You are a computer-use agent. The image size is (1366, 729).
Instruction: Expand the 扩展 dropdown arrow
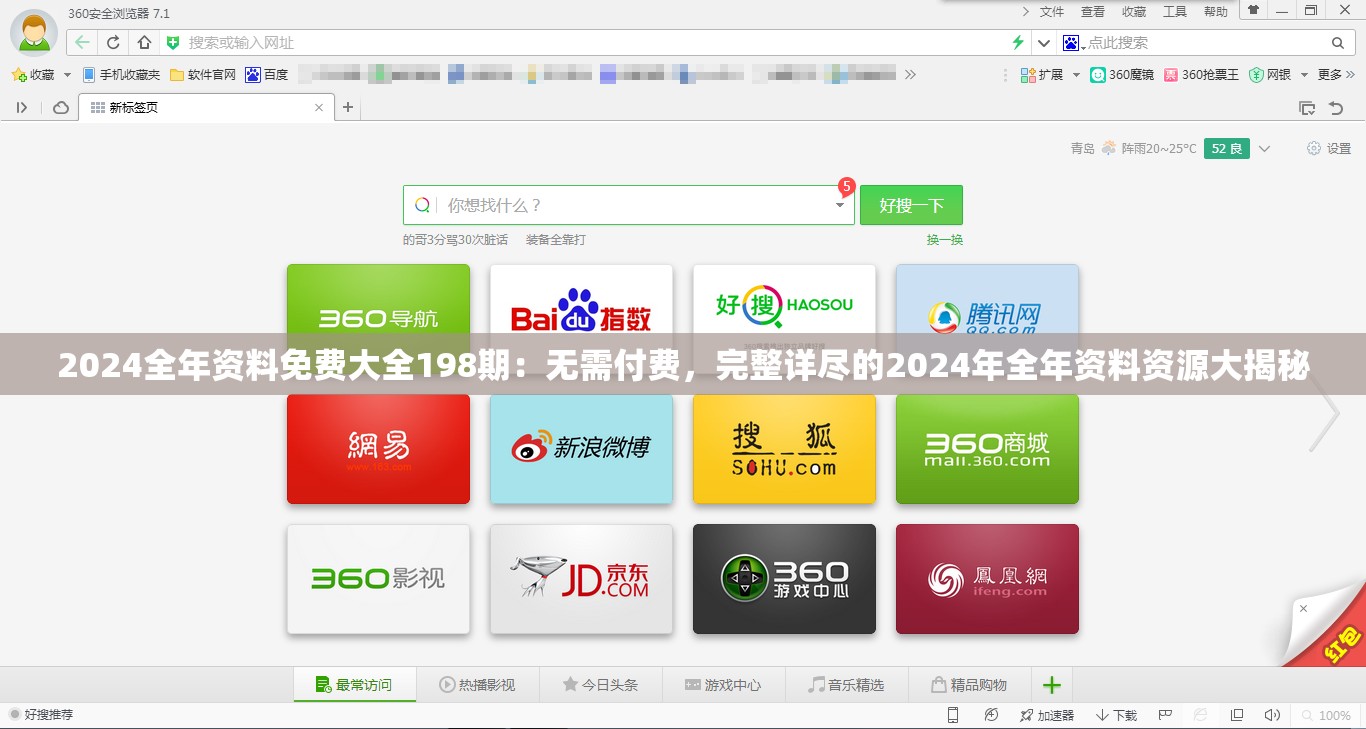(1076, 75)
